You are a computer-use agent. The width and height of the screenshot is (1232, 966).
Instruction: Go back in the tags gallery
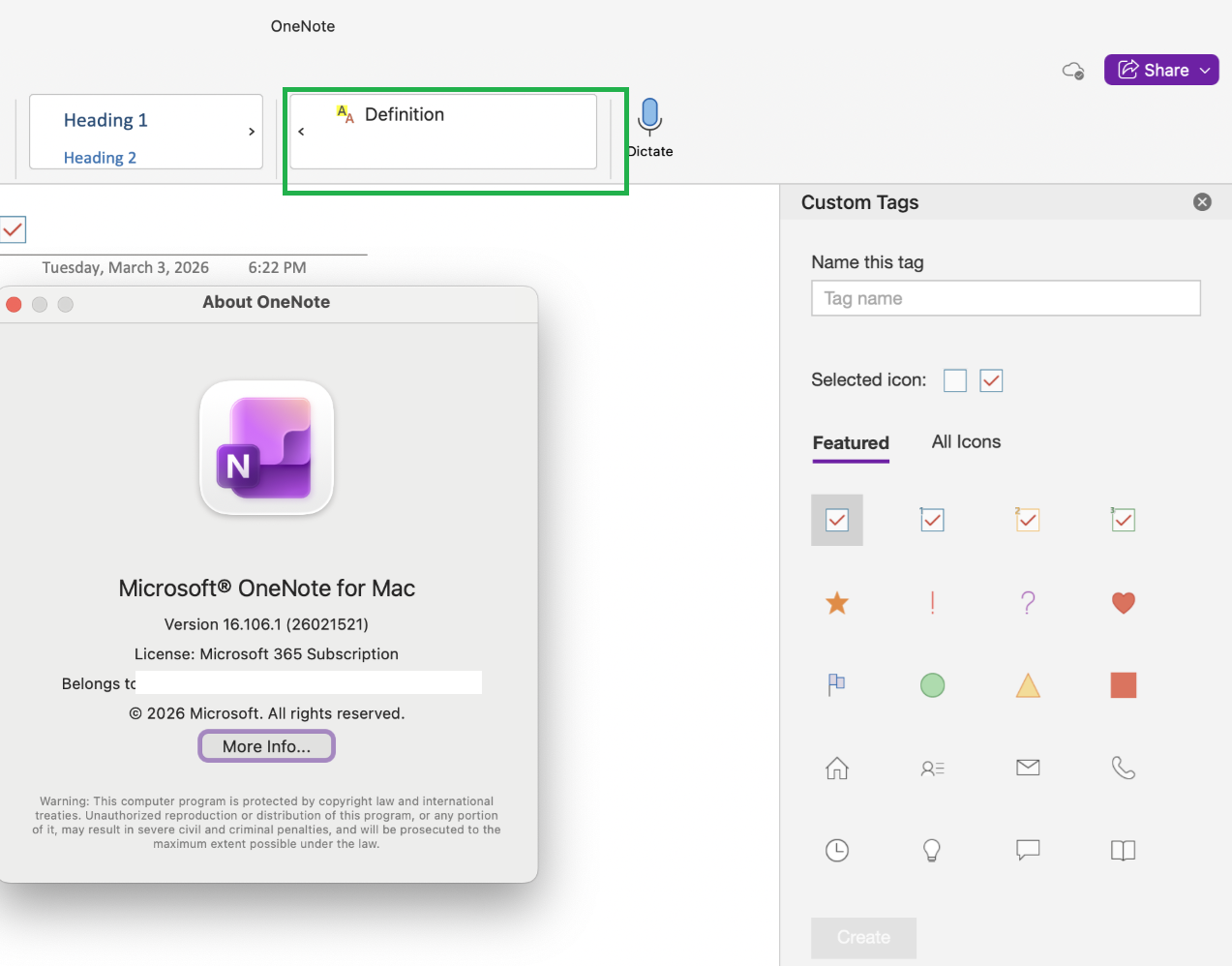coord(301,132)
